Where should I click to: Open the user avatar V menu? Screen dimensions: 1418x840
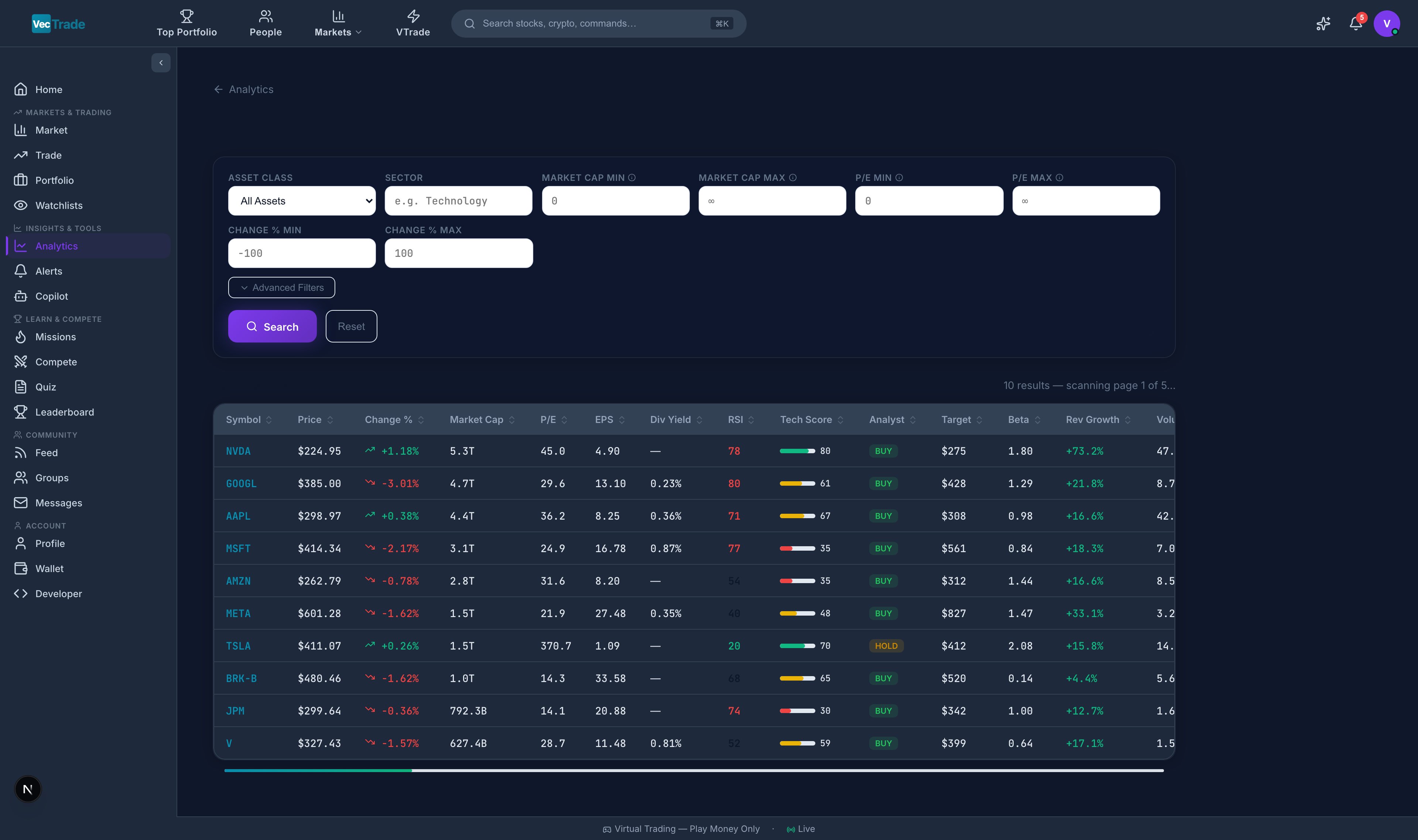1386,23
